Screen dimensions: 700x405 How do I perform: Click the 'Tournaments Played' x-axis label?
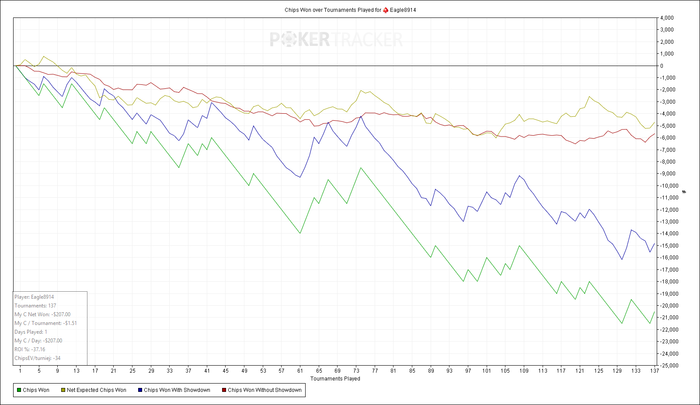[x=335, y=379]
